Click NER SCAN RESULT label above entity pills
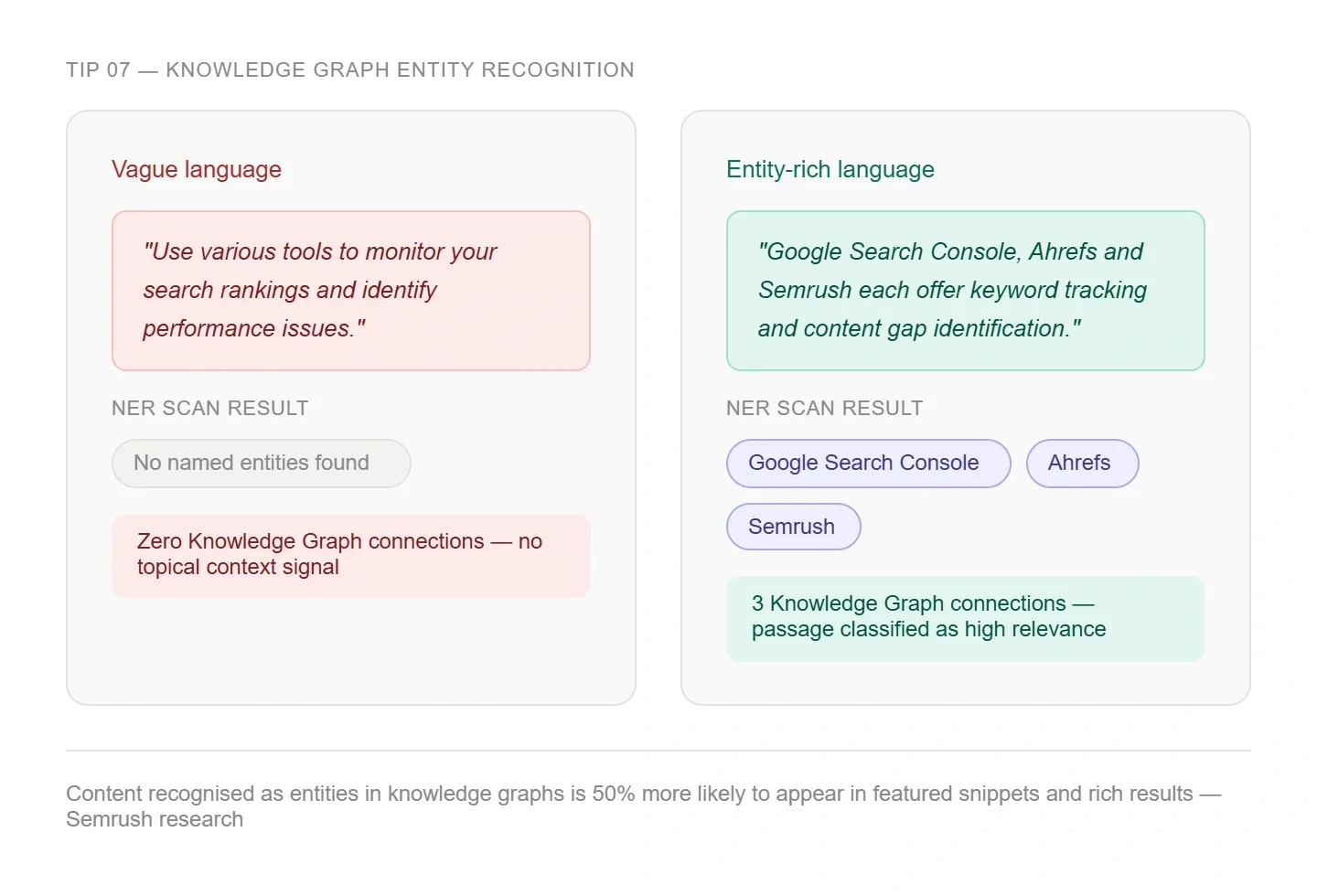 (824, 409)
